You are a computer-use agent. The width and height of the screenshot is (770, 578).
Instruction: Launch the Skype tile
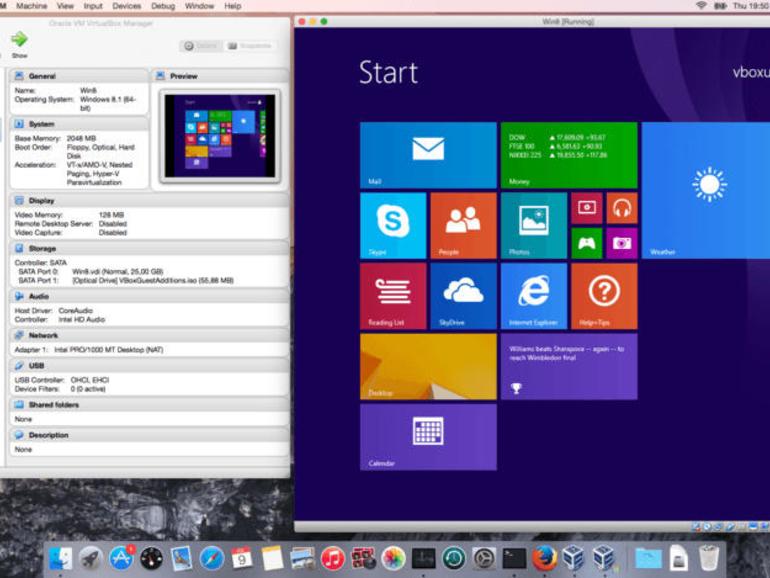tap(393, 225)
